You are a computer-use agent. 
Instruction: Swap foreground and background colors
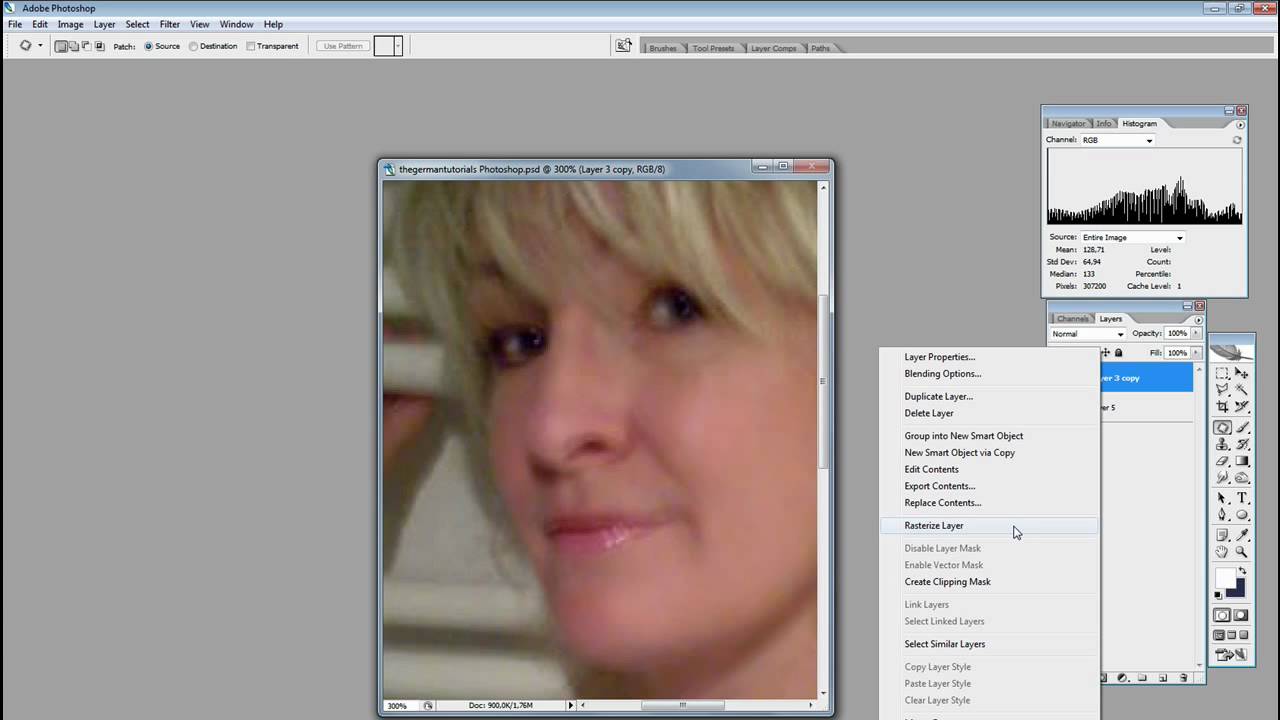coord(1242,568)
